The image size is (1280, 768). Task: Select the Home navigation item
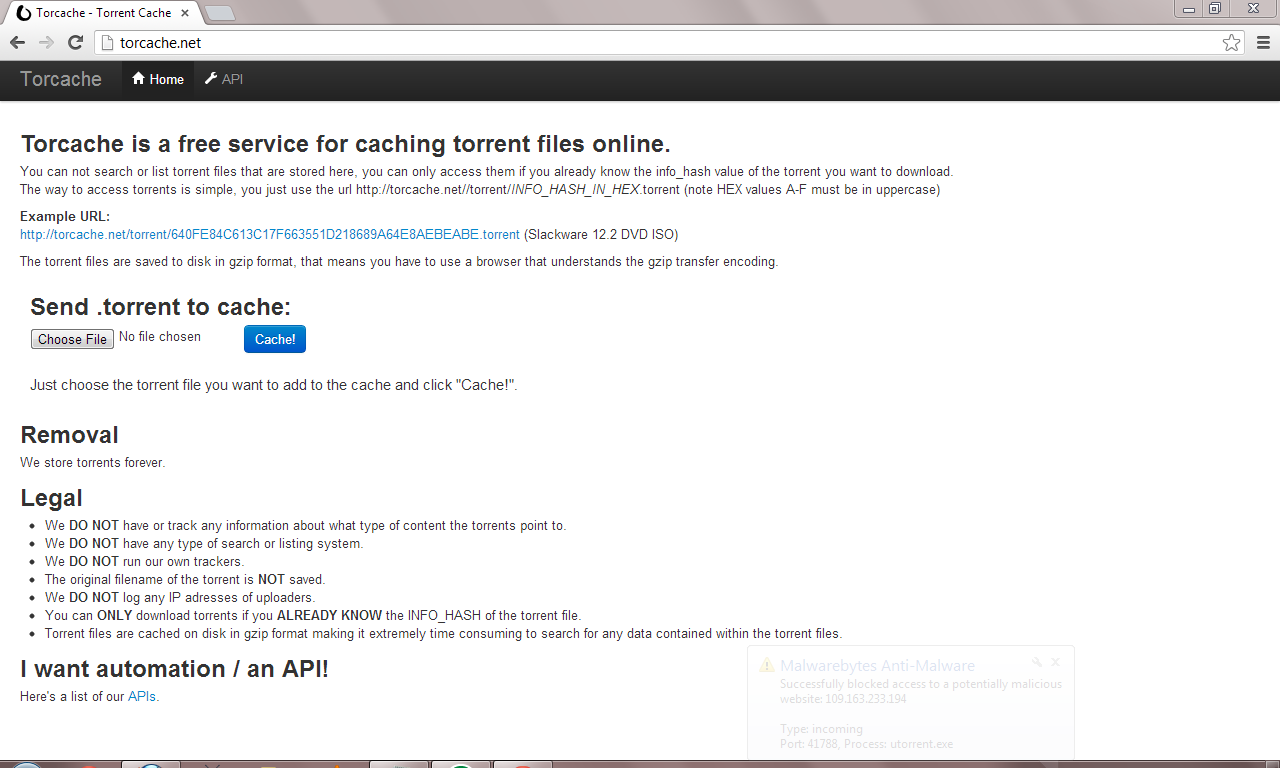click(158, 80)
